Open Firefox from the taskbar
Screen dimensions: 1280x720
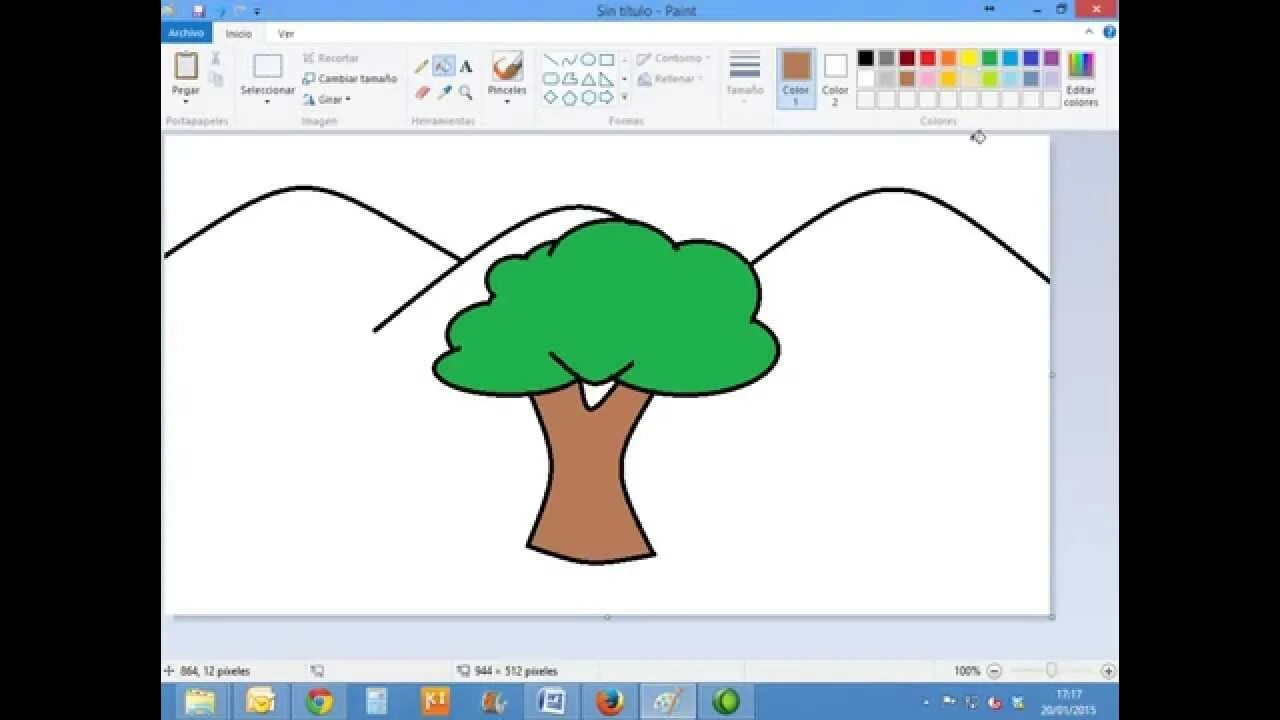tap(610, 702)
